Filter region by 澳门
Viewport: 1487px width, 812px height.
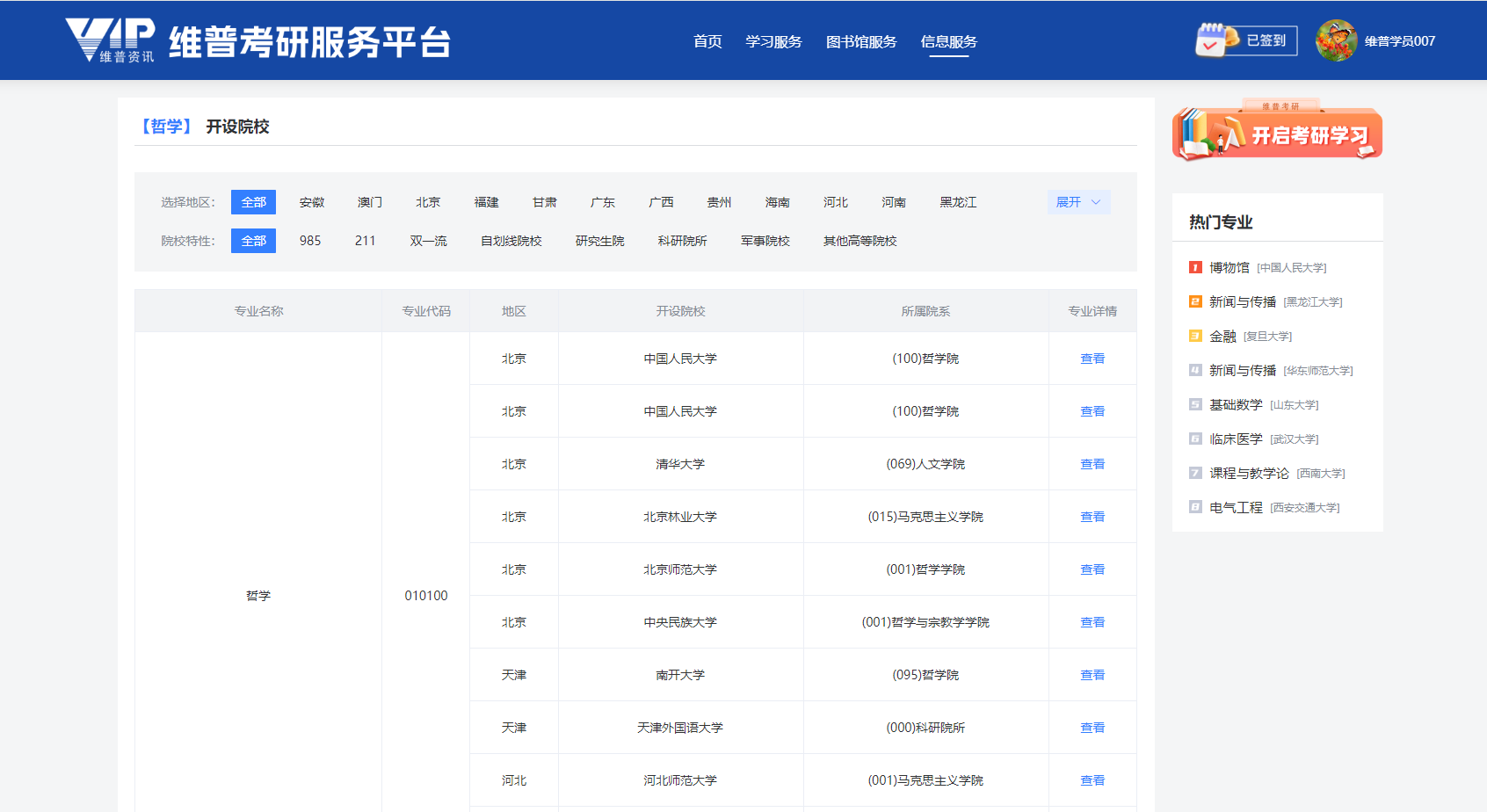(x=370, y=202)
